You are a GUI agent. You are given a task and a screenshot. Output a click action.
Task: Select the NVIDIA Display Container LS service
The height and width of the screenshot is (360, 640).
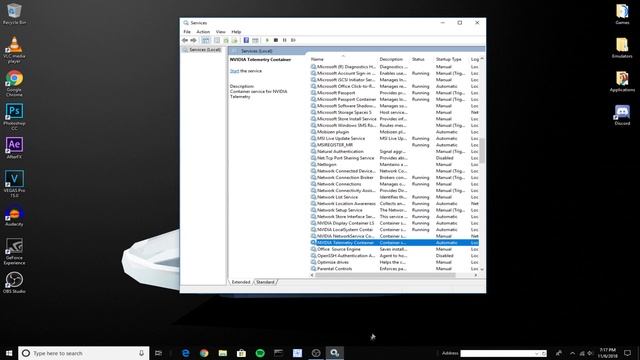[x=394, y=223]
